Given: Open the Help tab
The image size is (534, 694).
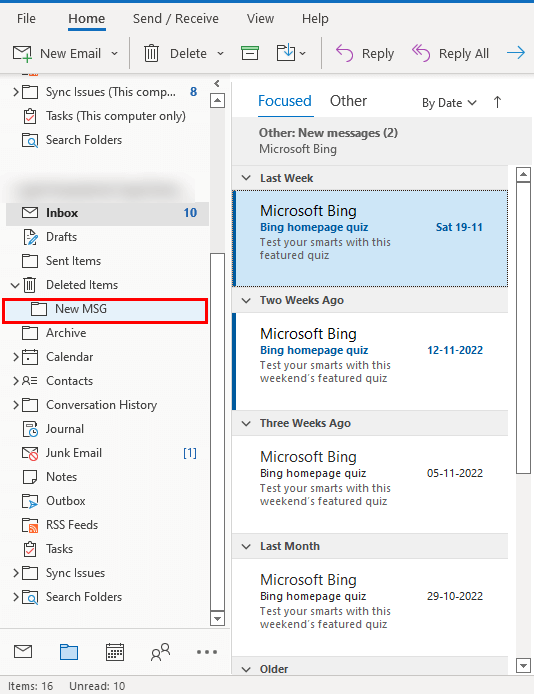Looking at the screenshot, I should point(315,19).
